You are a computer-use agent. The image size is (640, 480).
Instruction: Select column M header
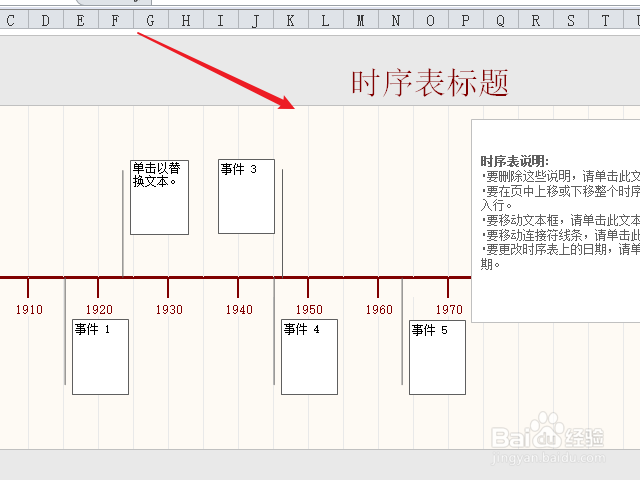[x=361, y=20]
